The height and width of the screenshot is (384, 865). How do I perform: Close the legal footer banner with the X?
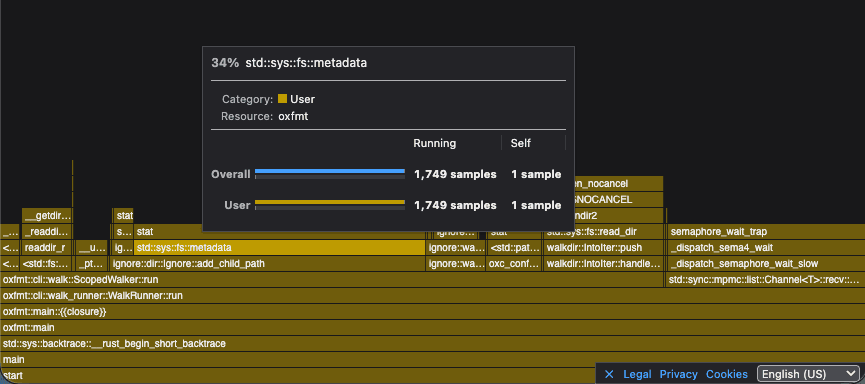[608, 374]
